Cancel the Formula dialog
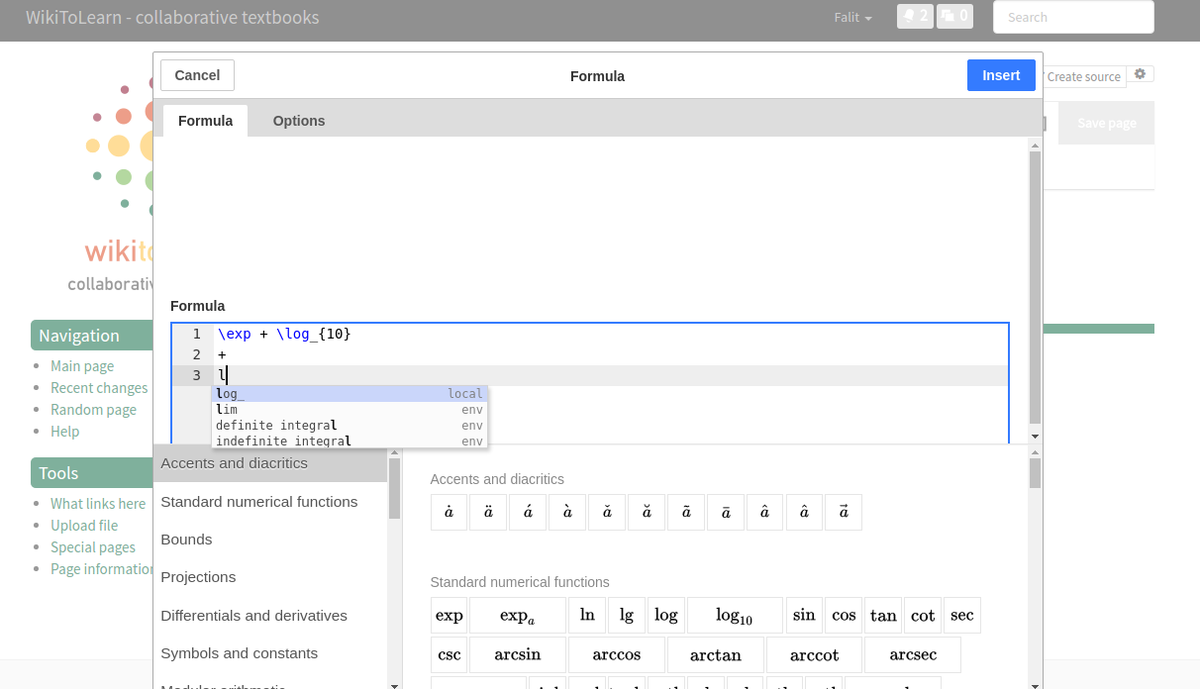The height and width of the screenshot is (689, 1200). (197, 75)
